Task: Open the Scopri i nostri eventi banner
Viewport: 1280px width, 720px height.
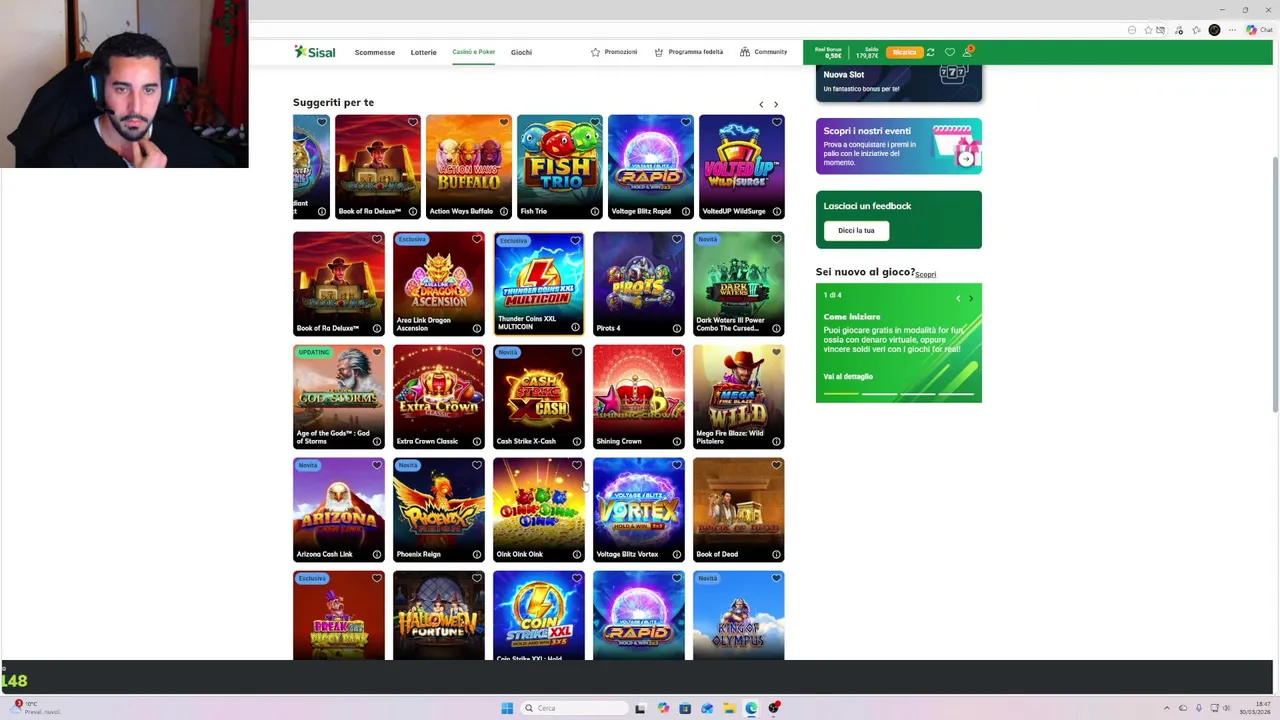Action: click(899, 146)
